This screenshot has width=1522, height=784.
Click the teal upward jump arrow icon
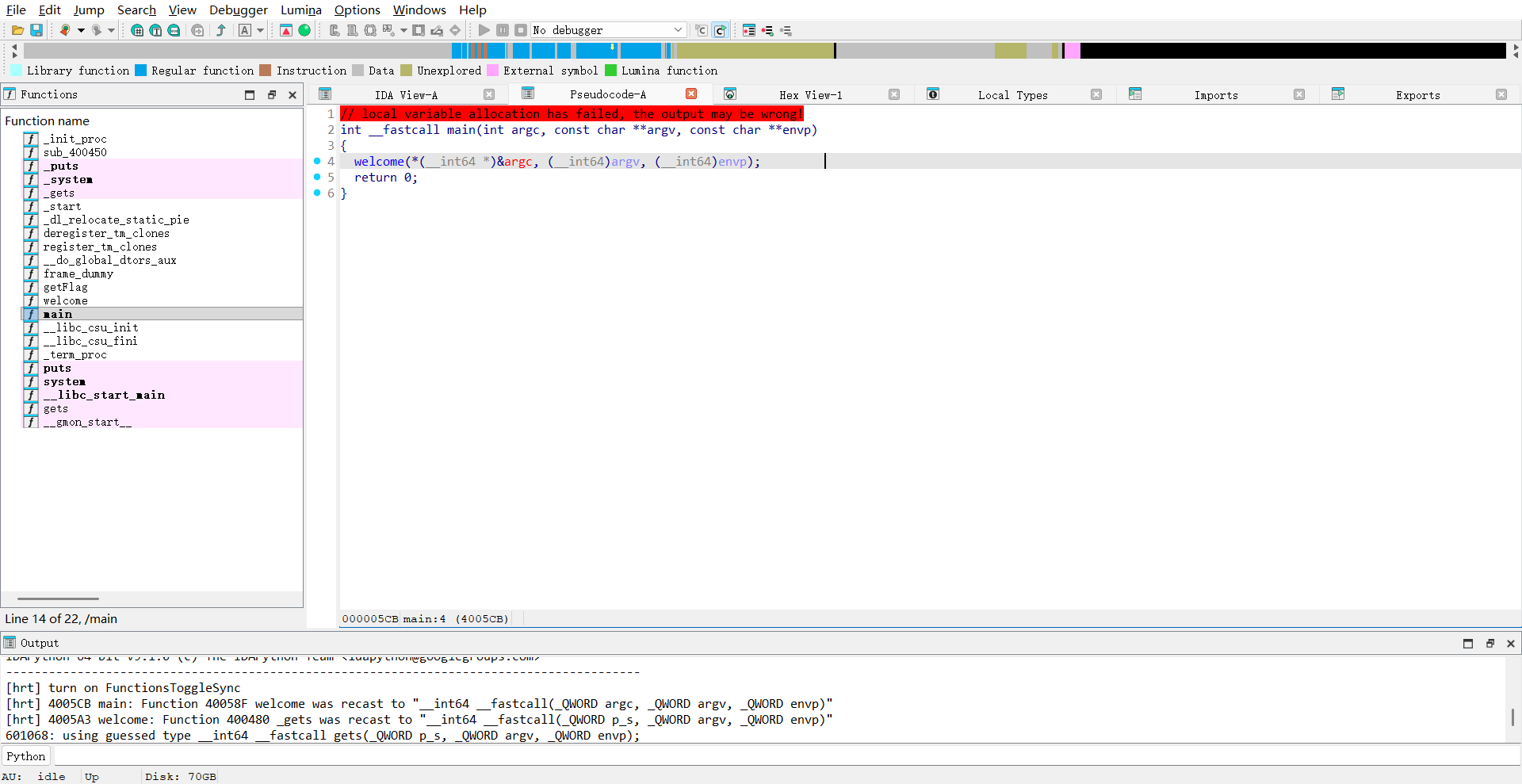221,30
